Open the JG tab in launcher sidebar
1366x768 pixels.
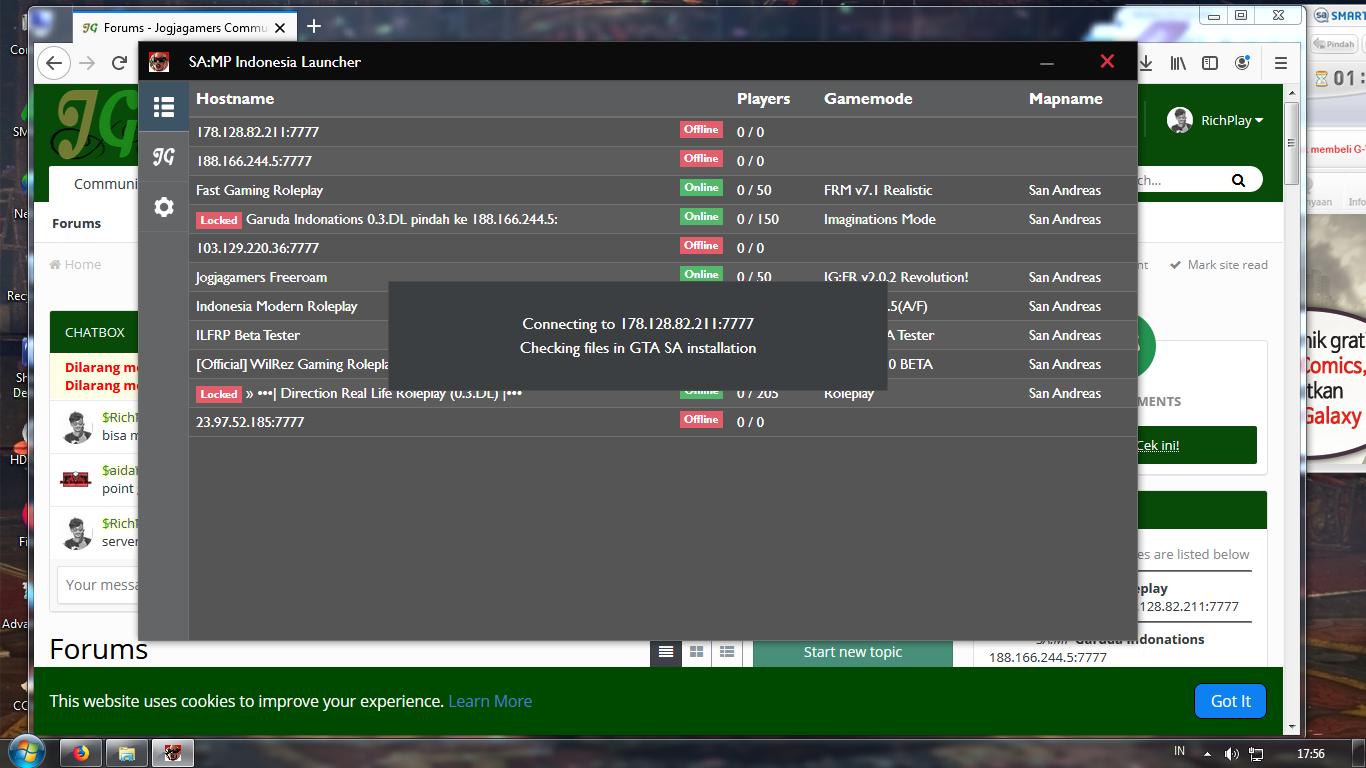(x=164, y=157)
